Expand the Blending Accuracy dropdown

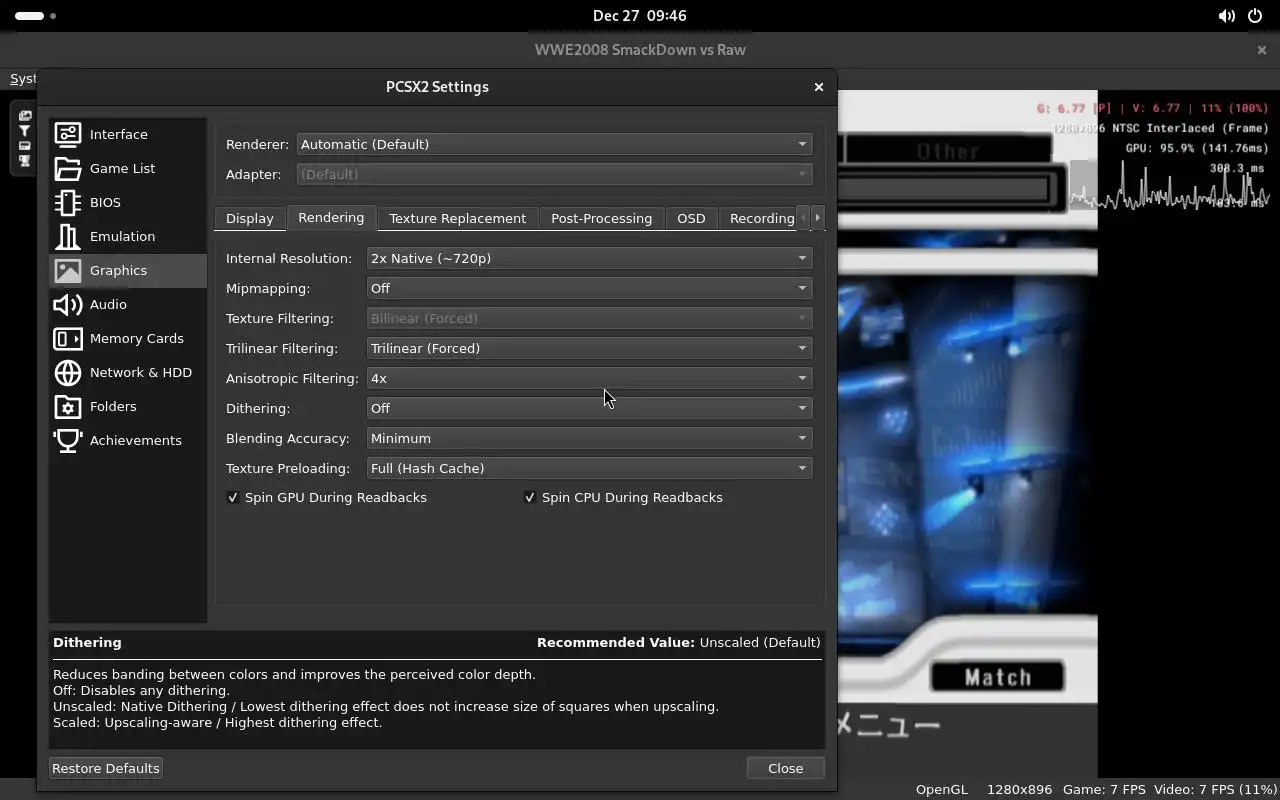pos(589,438)
